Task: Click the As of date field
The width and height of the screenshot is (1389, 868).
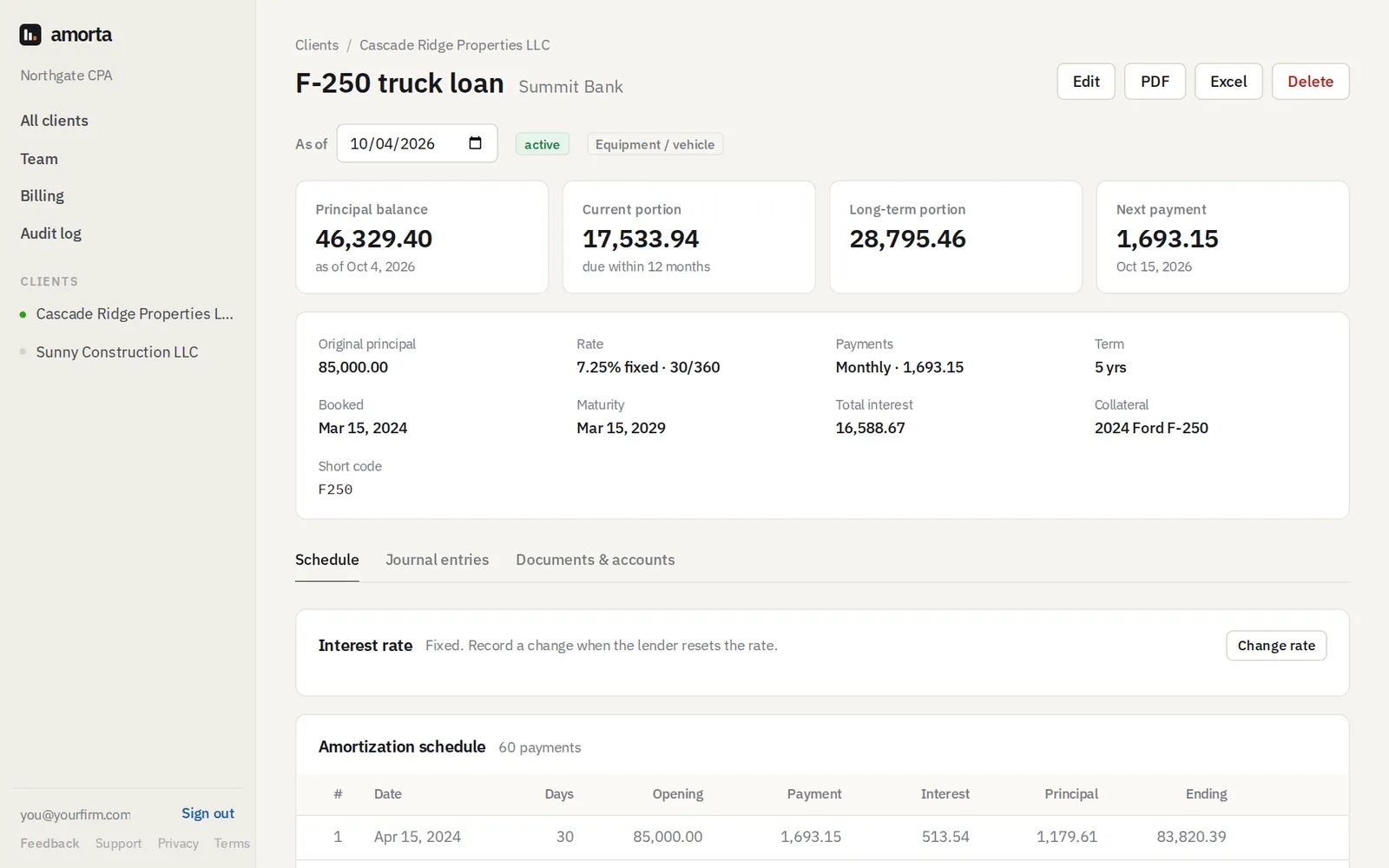Action: pos(417,143)
